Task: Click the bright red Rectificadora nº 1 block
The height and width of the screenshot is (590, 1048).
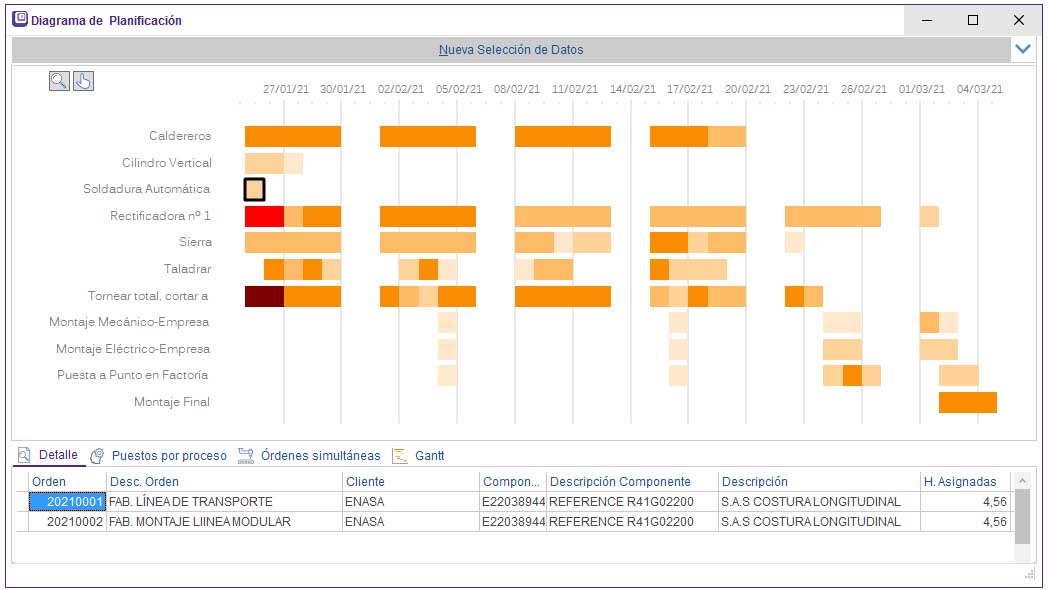Action: [x=264, y=216]
